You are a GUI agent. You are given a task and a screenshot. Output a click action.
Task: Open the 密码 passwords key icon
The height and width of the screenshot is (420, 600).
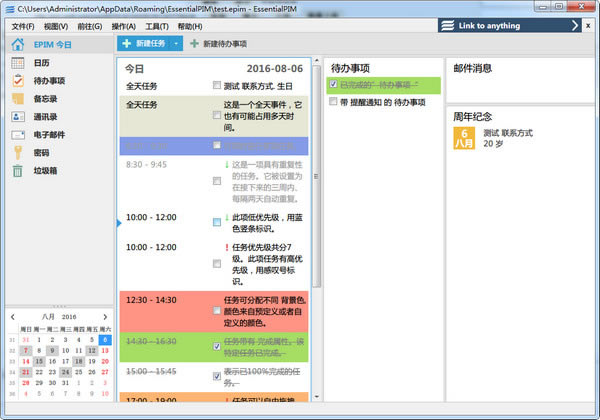(x=18, y=153)
